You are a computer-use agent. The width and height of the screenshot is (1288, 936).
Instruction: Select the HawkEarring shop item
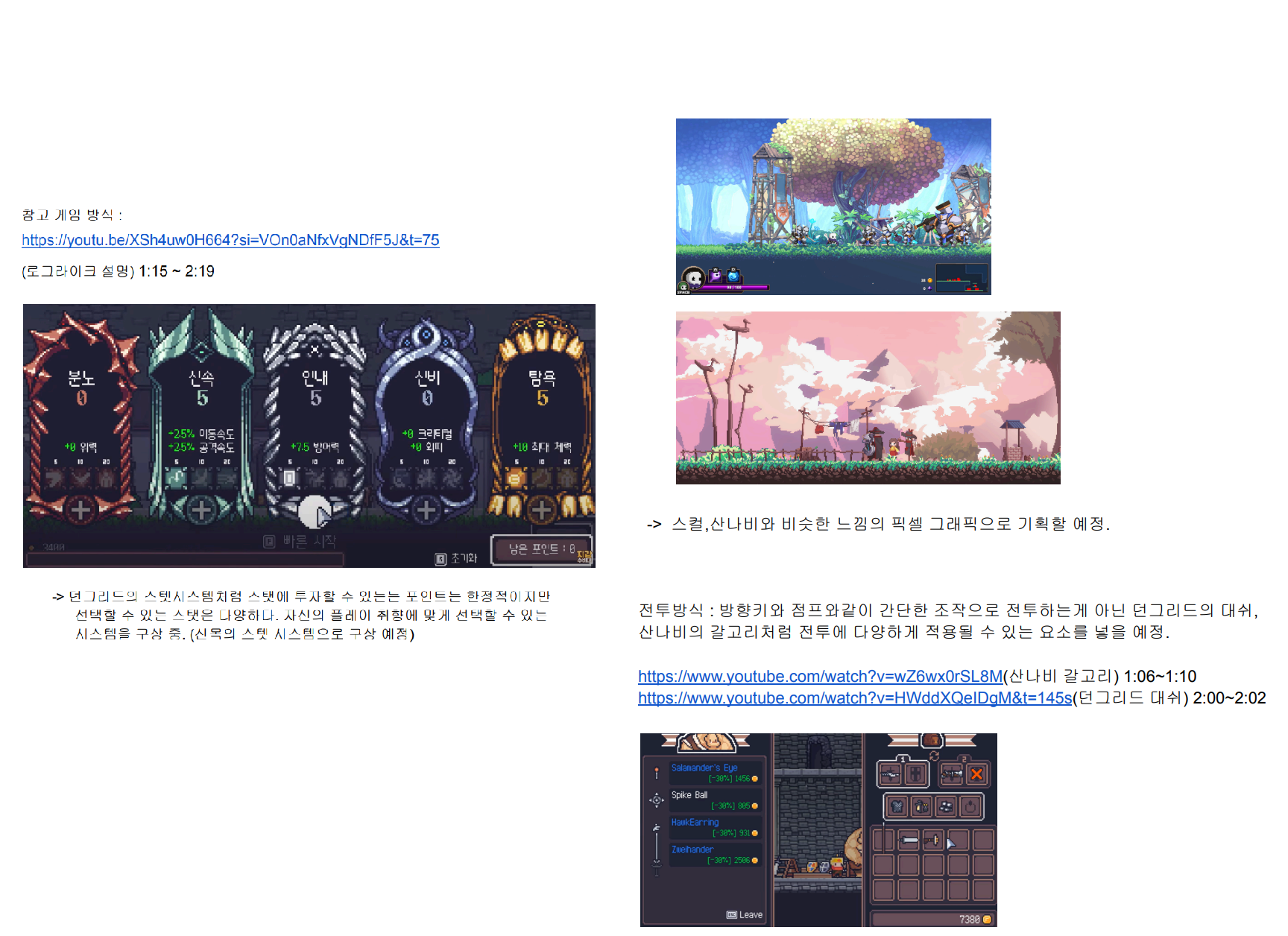[x=716, y=827]
